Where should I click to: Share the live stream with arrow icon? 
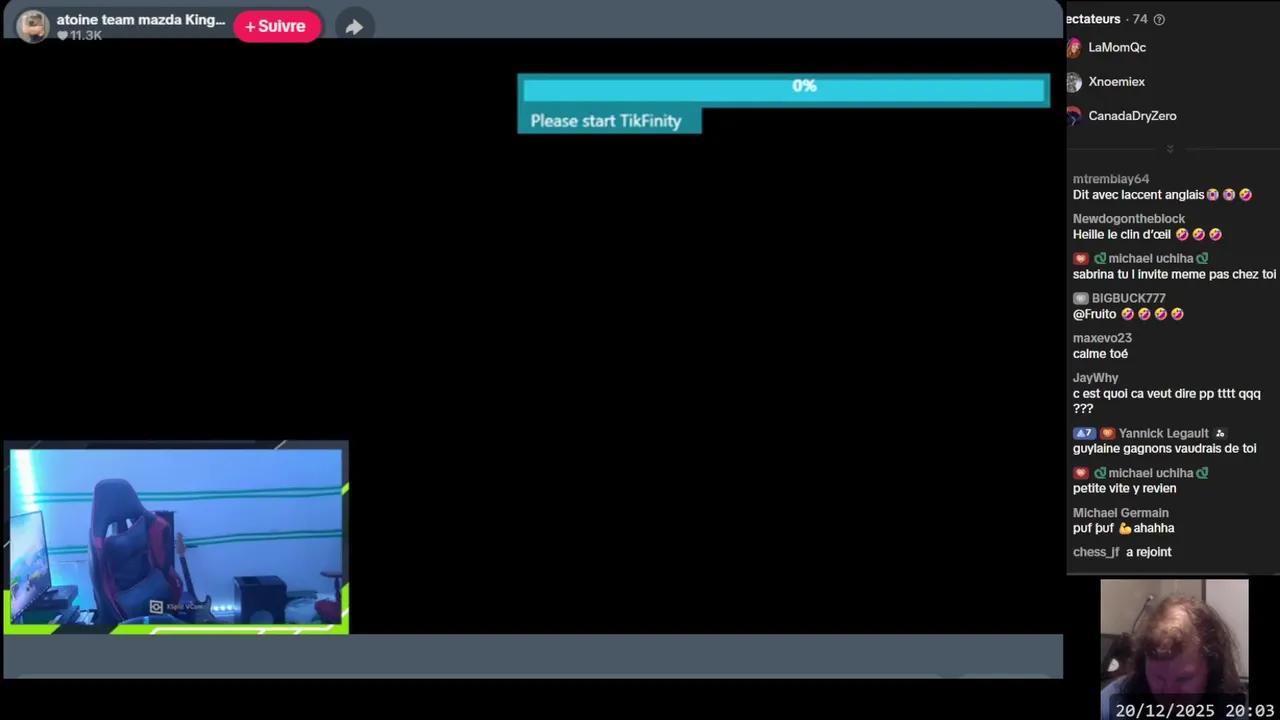pyautogui.click(x=354, y=27)
